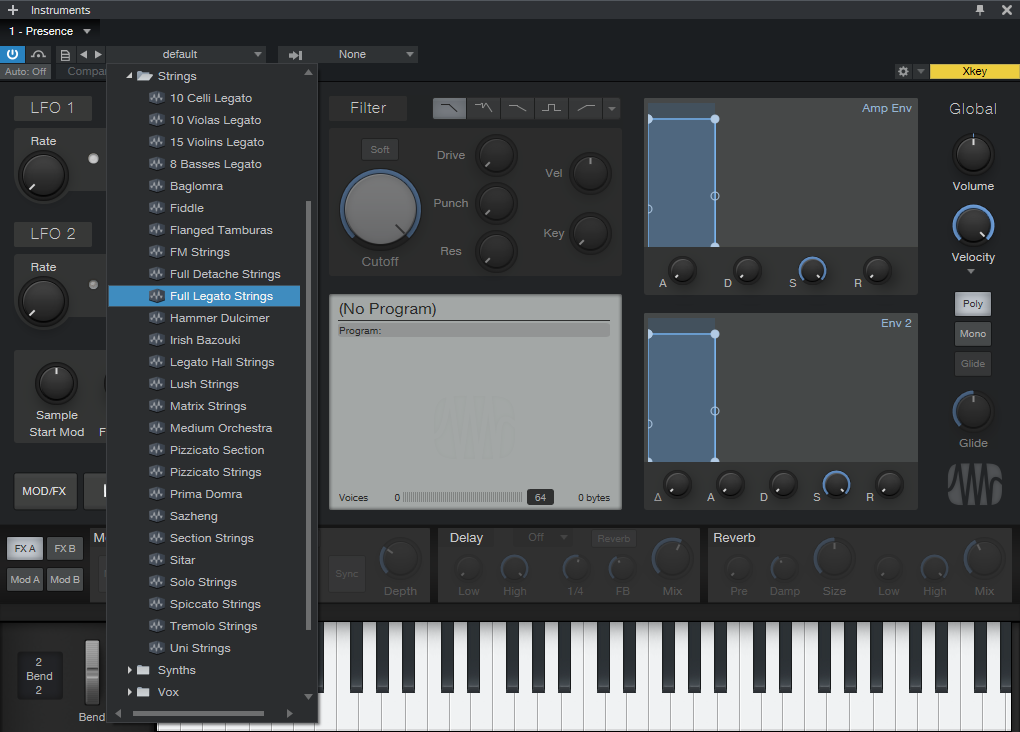The image size is (1020, 732).
Task: Click the Uni Strings preset icon
Action: tap(156, 648)
